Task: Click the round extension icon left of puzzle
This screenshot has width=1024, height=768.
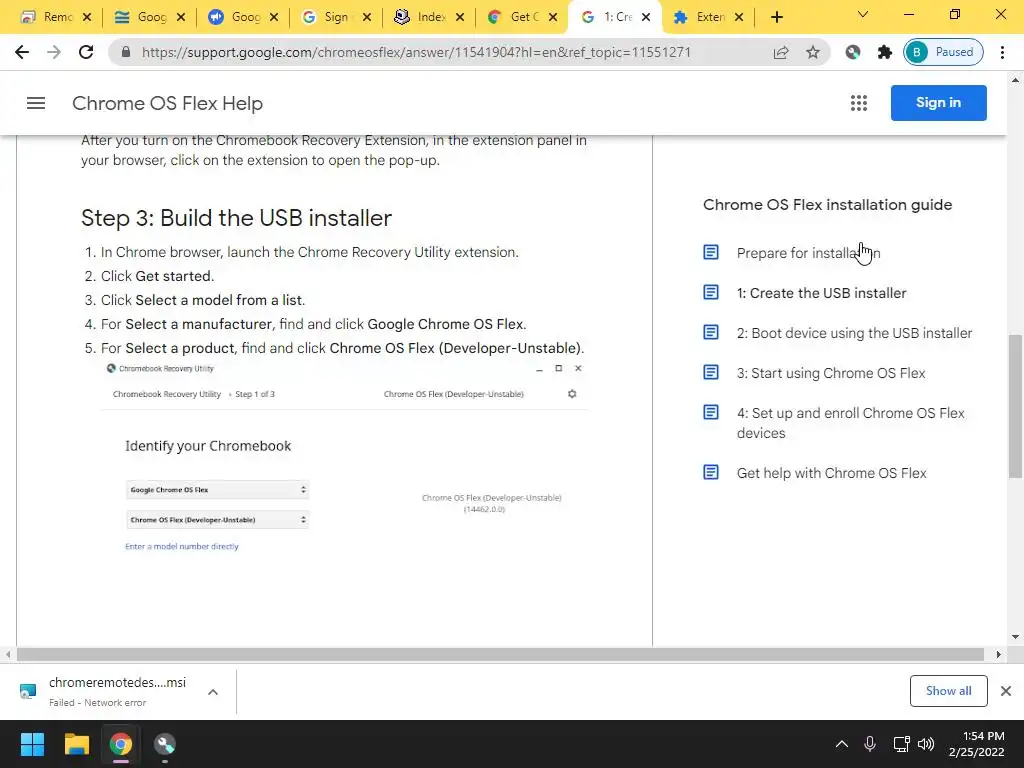Action: pyautogui.click(x=852, y=52)
